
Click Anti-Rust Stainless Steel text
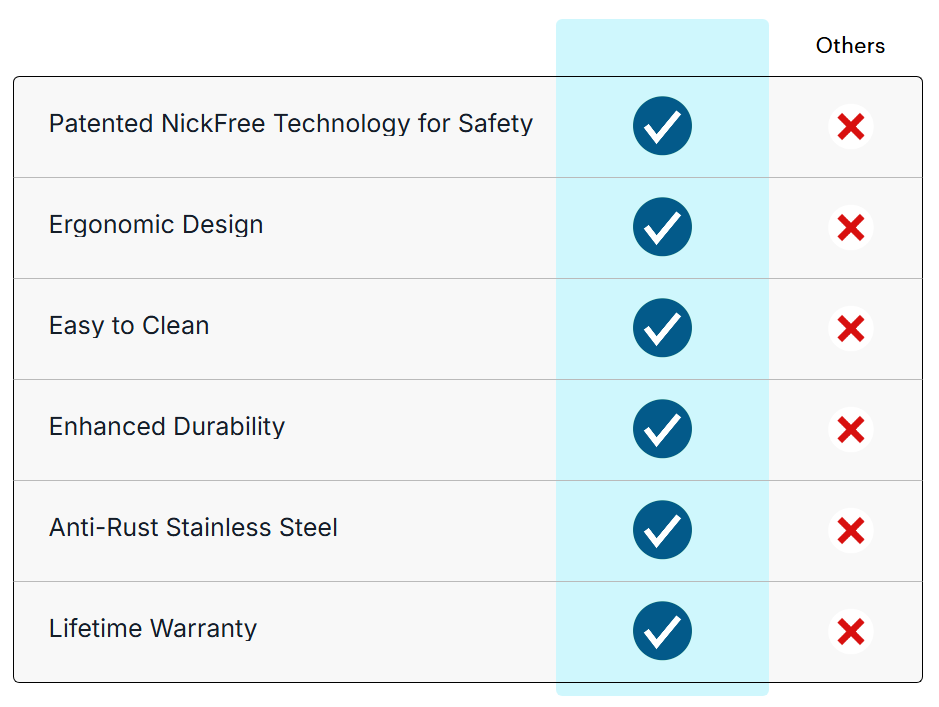point(193,528)
